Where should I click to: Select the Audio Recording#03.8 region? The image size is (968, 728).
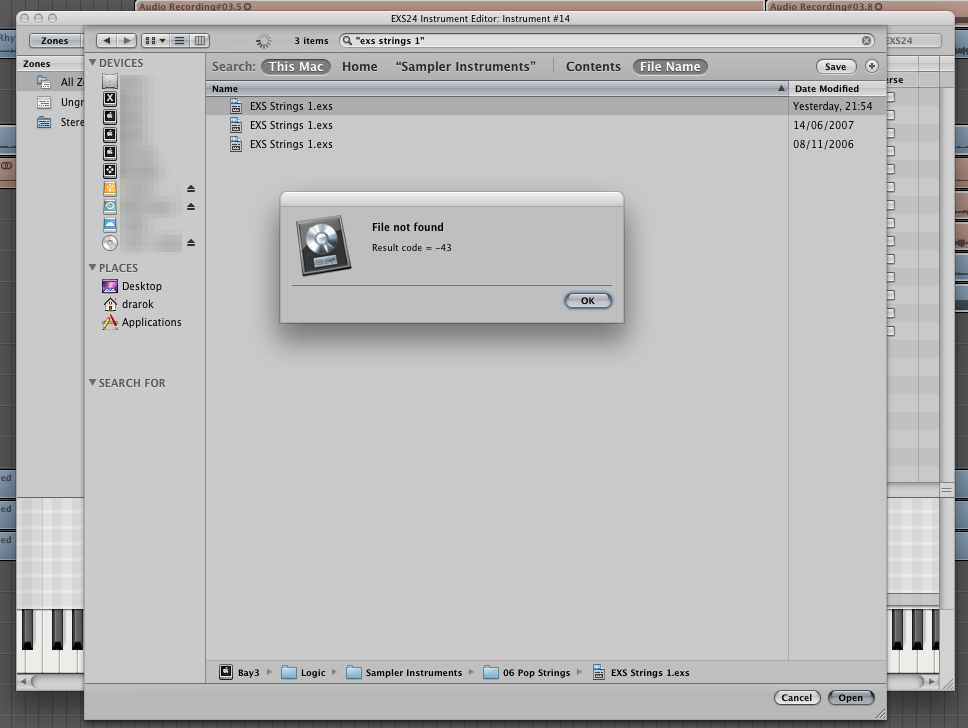tap(867, 6)
